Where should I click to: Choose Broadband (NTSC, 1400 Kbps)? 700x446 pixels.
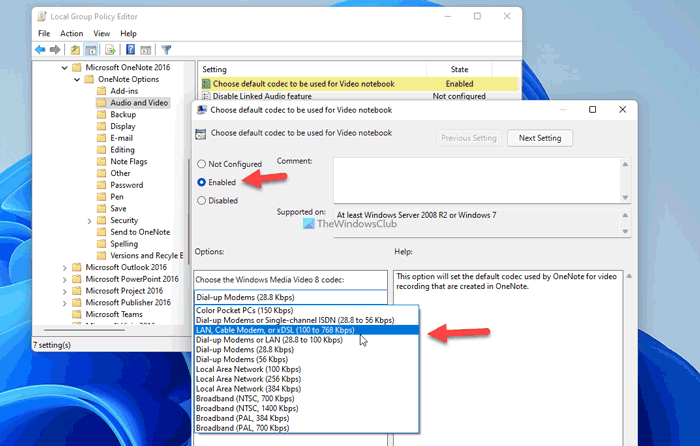point(307,408)
